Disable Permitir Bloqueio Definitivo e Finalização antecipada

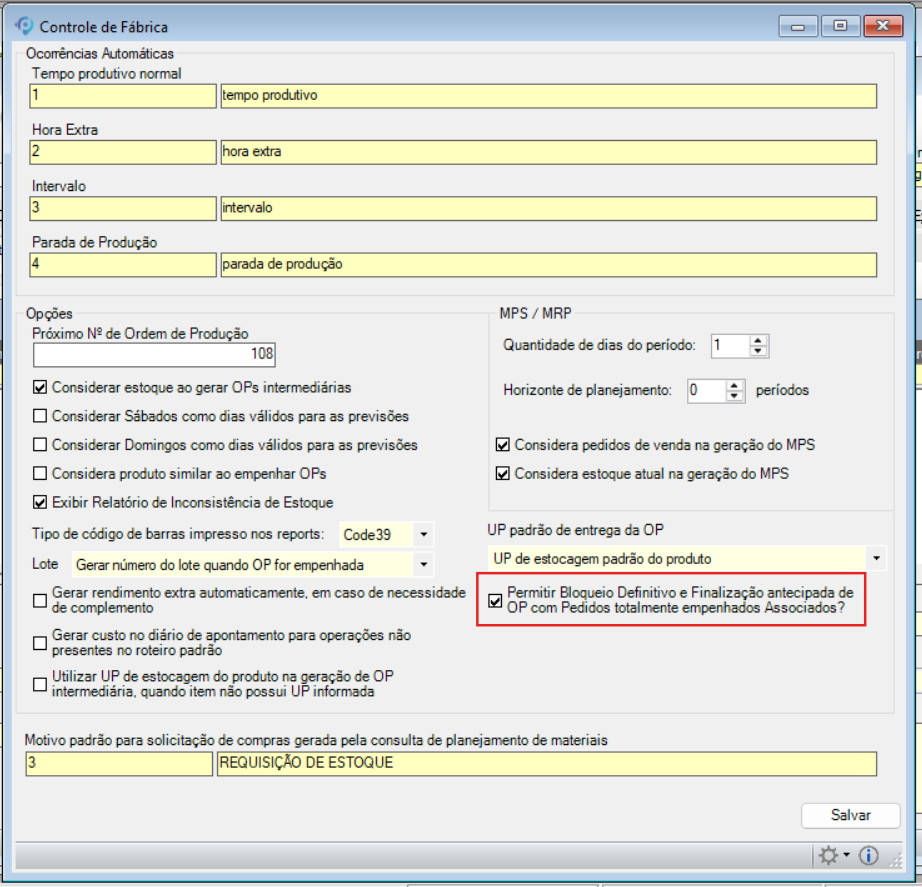tap(495, 601)
